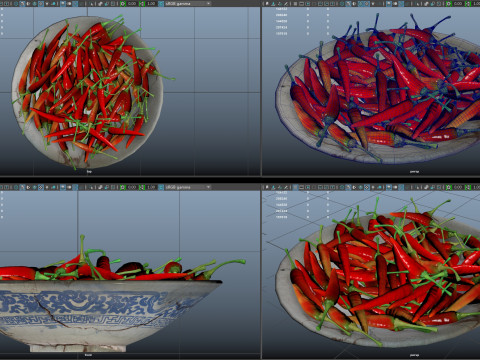The image size is (480, 360).
Task: Click isolate select in upper persp toolbar
Action: [418, 4]
